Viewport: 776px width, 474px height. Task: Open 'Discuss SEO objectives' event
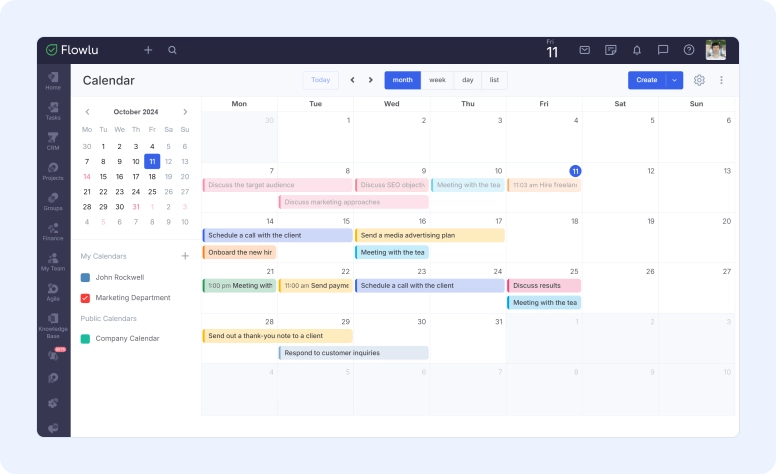pyautogui.click(x=392, y=185)
